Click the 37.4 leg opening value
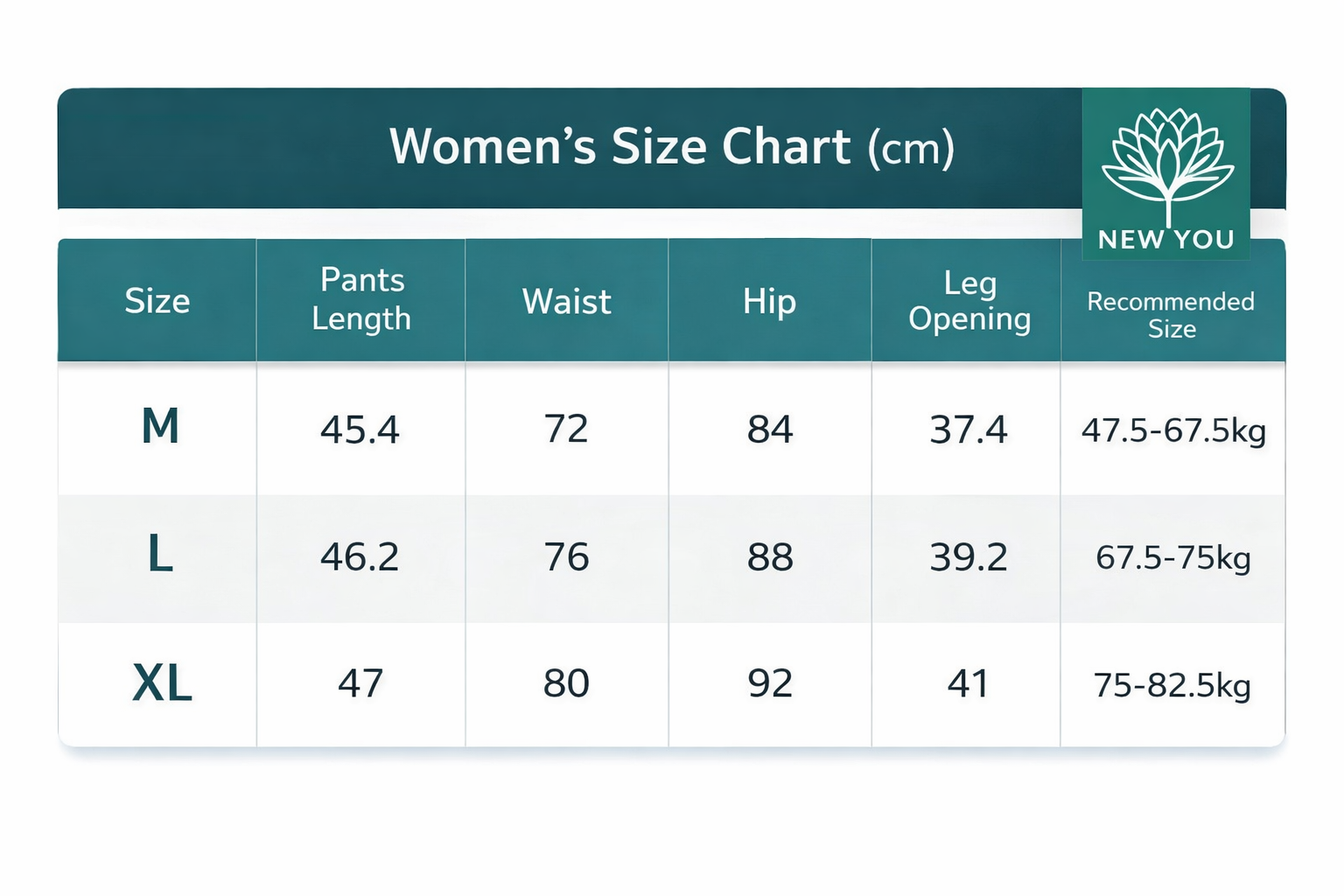 pos(969,430)
